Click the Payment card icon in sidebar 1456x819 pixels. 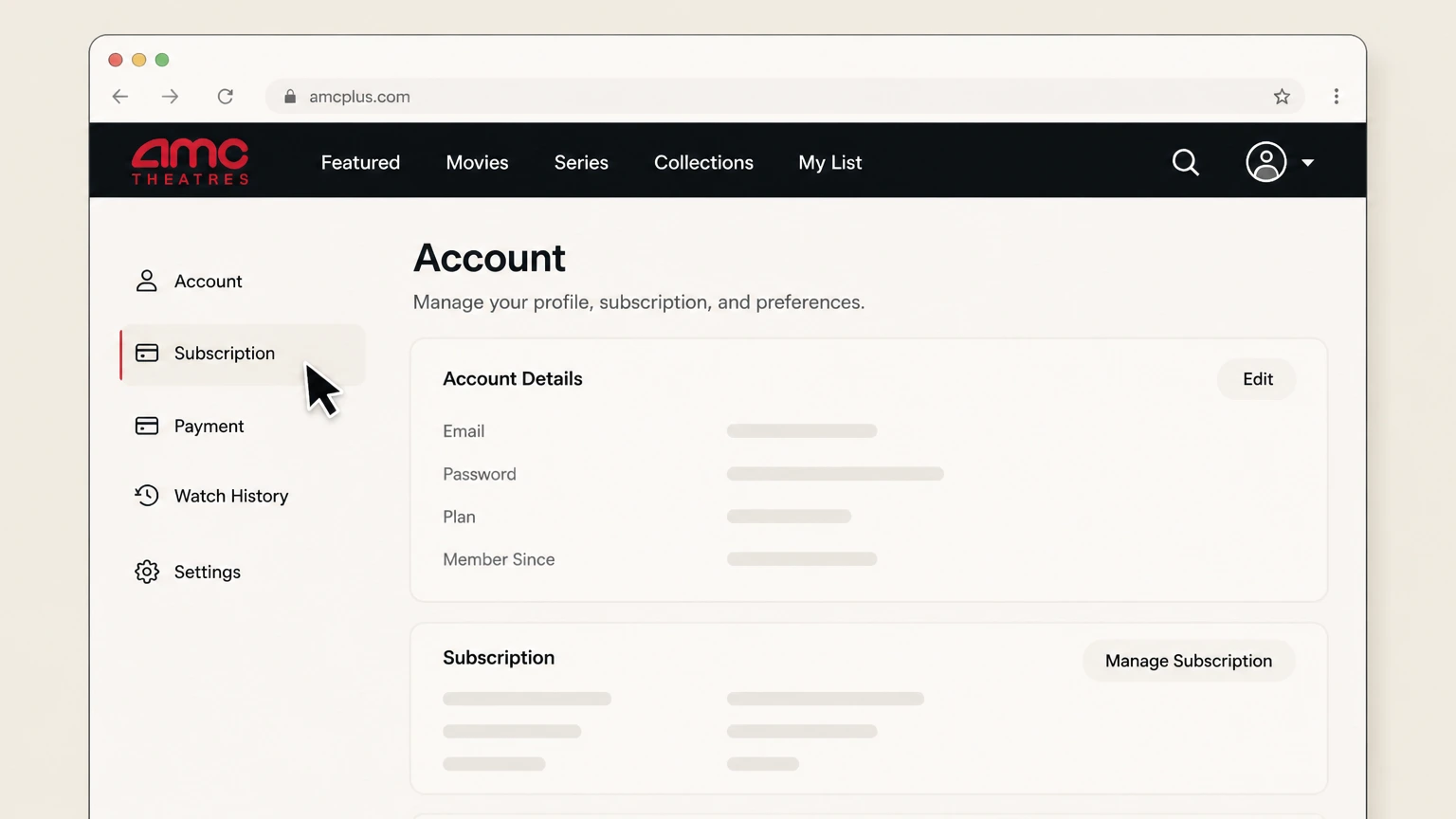(x=147, y=426)
